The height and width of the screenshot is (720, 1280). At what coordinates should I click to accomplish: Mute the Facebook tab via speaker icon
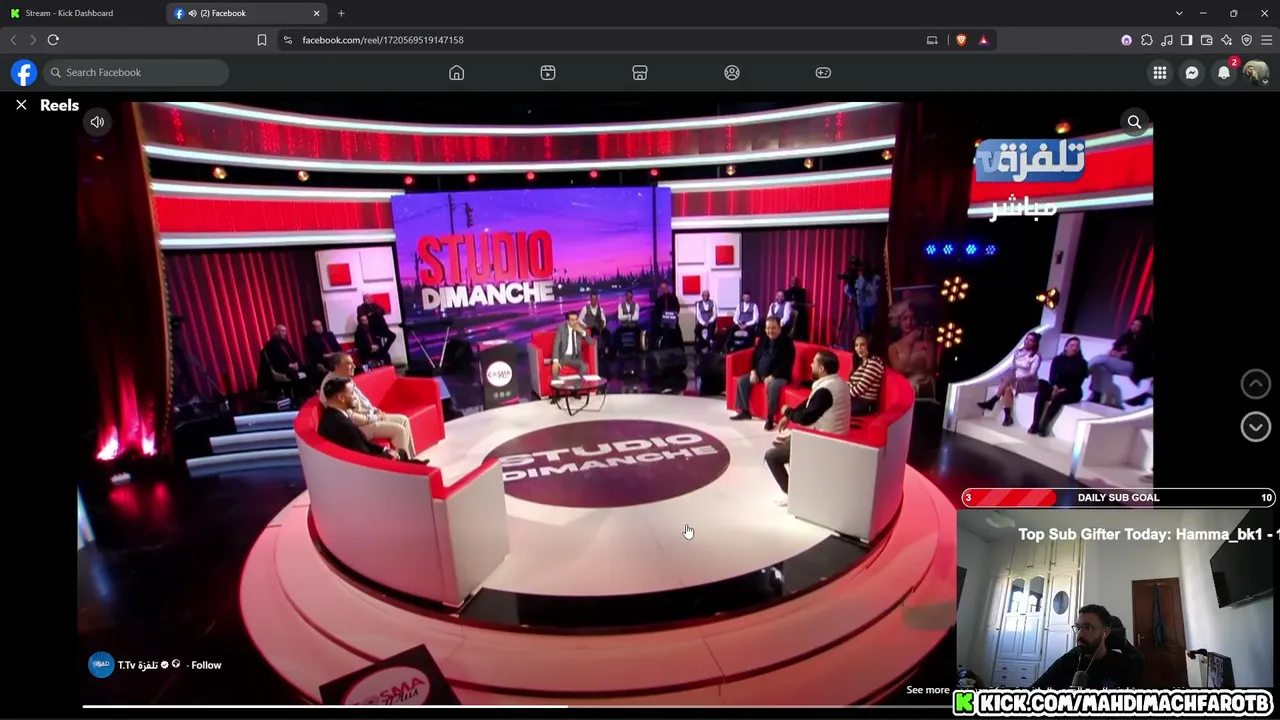(x=192, y=13)
